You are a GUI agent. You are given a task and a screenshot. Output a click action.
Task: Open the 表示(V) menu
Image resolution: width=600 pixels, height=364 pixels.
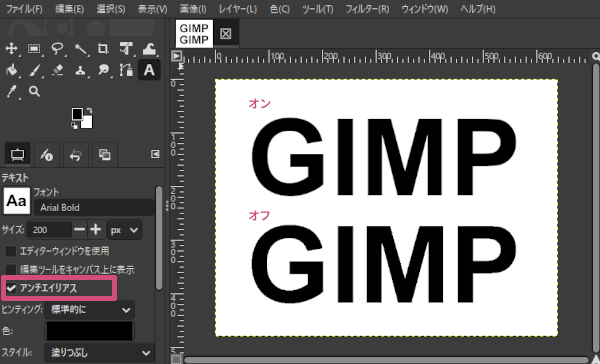152,9
